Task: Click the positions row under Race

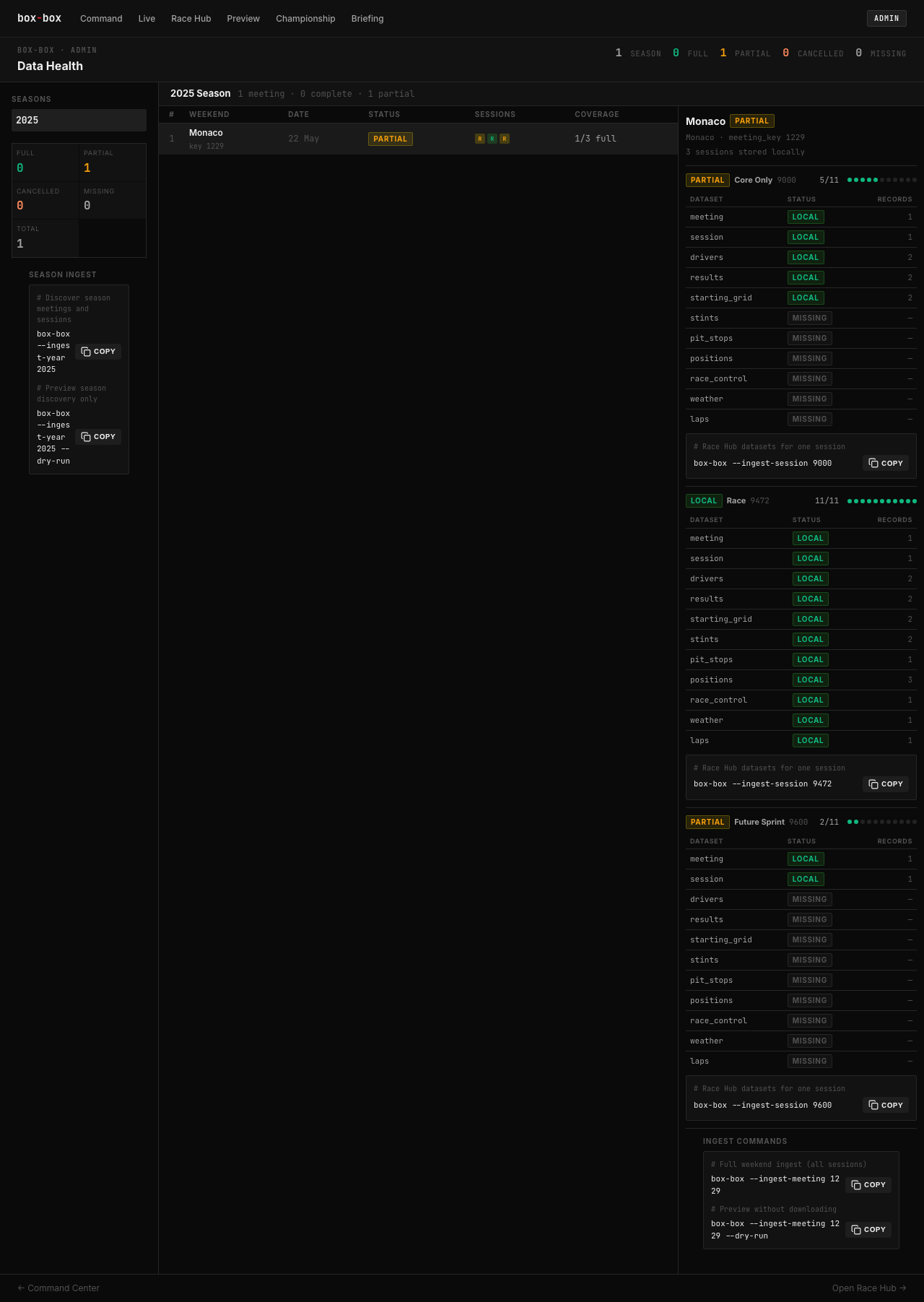Action: (x=801, y=680)
